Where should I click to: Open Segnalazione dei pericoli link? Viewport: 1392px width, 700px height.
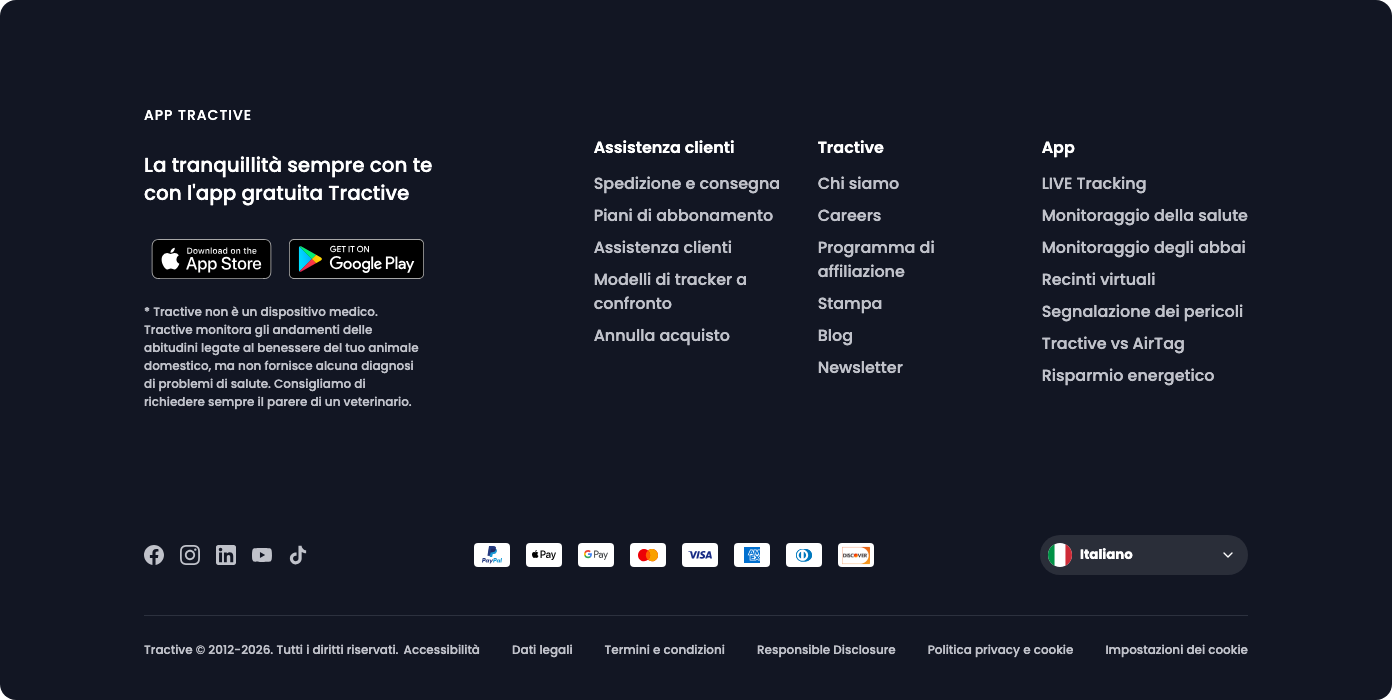(x=1142, y=311)
